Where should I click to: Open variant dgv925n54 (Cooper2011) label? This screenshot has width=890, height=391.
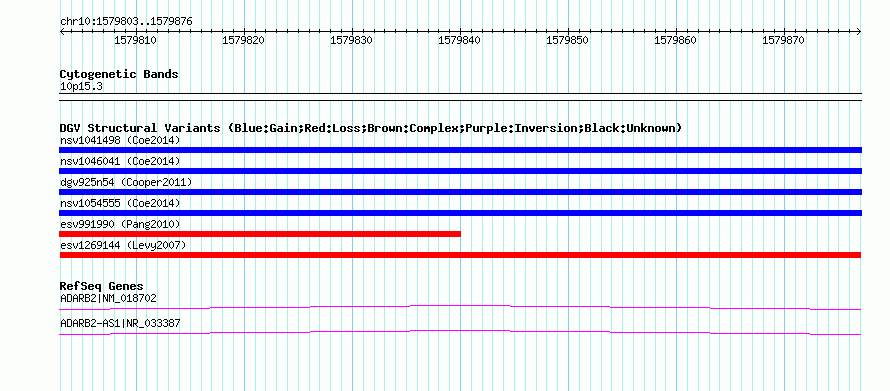tap(126, 182)
